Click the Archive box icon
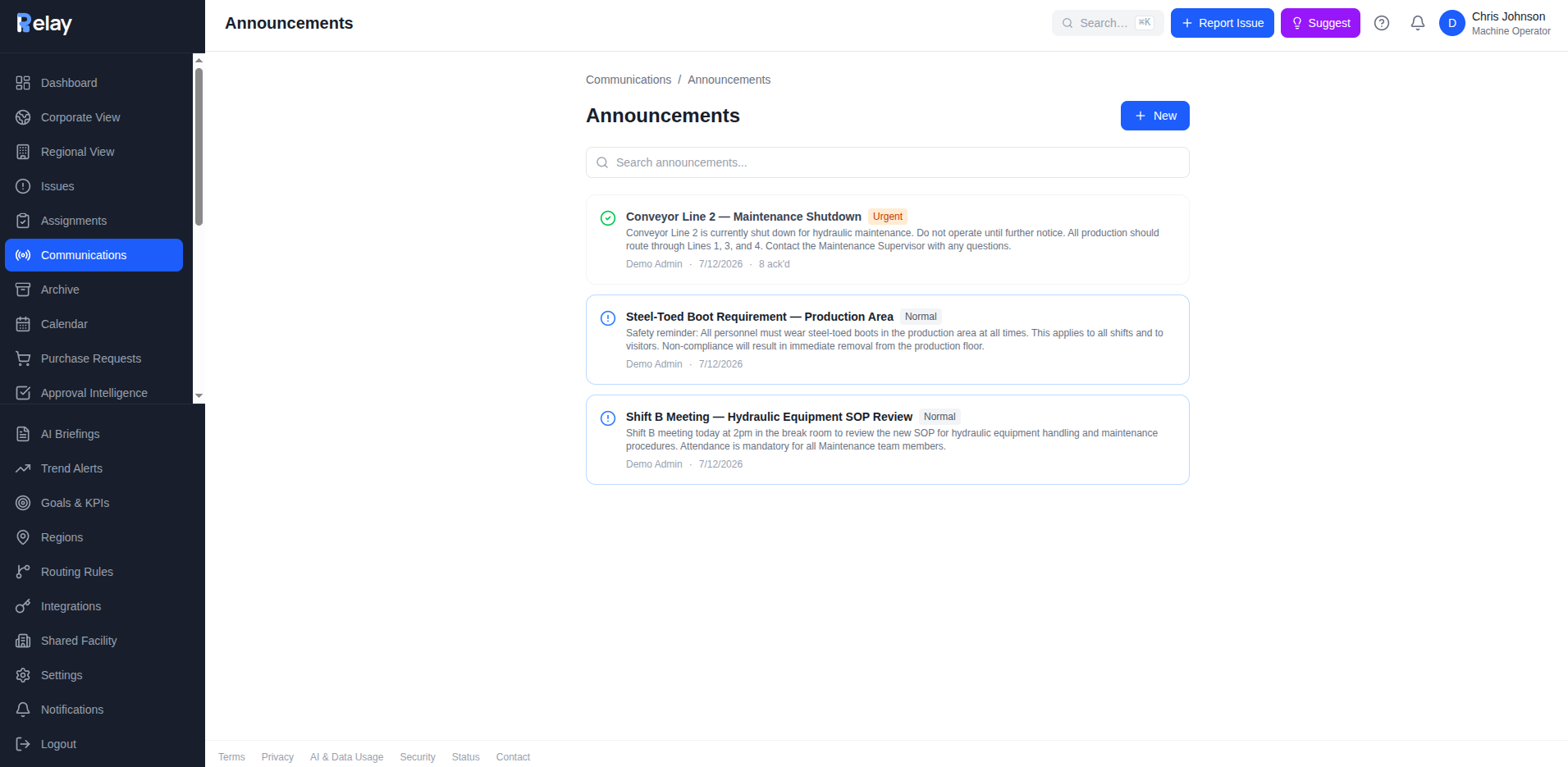Screen dimensions: 1568x767 click(x=23, y=290)
